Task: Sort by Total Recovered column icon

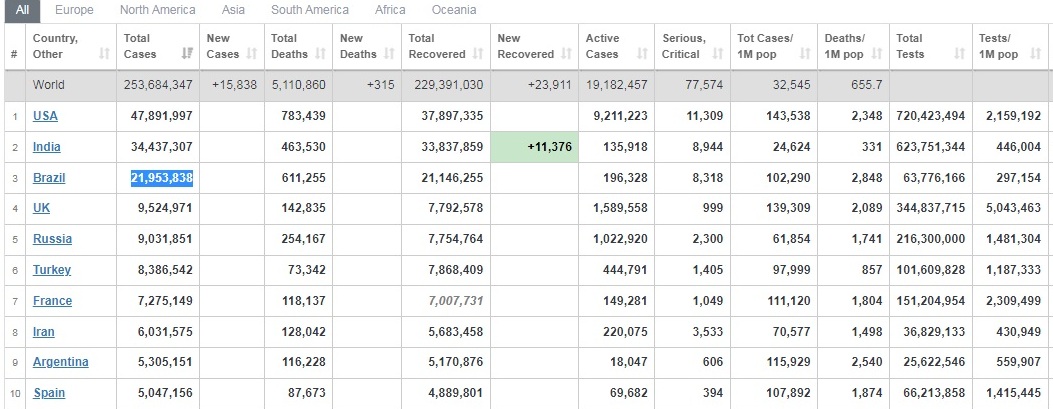Action: tap(478, 54)
